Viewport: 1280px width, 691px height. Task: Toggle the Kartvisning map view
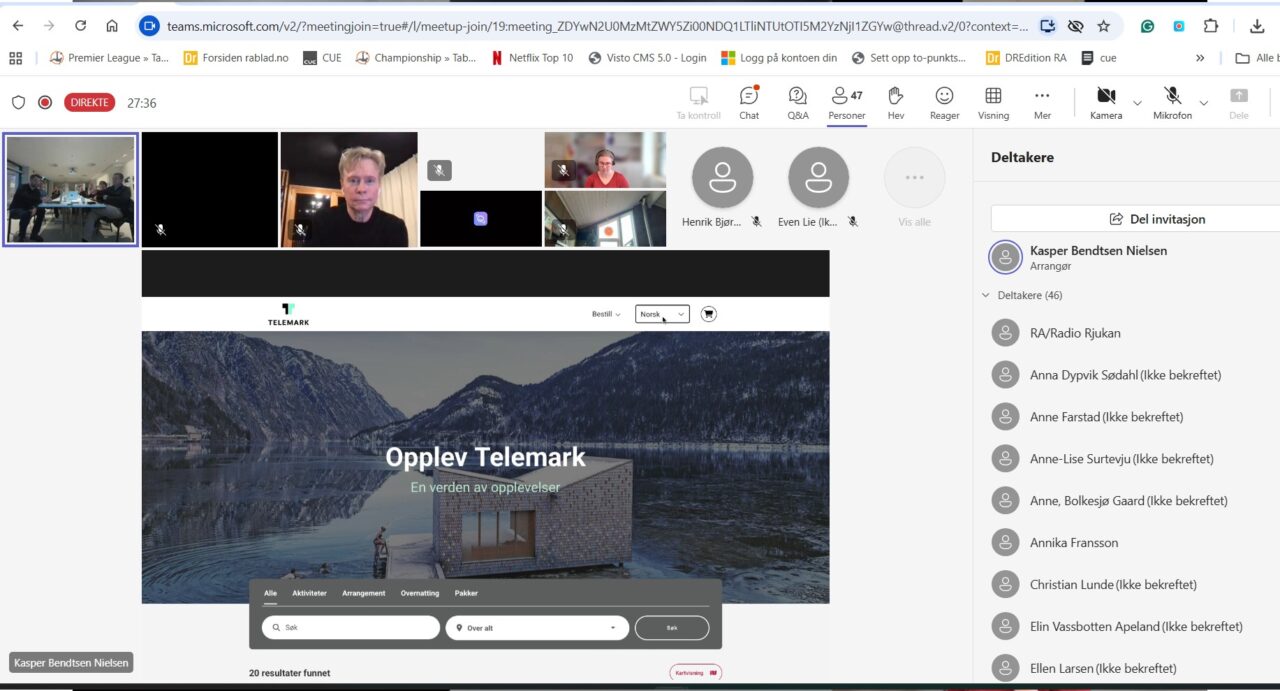[x=695, y=673]
